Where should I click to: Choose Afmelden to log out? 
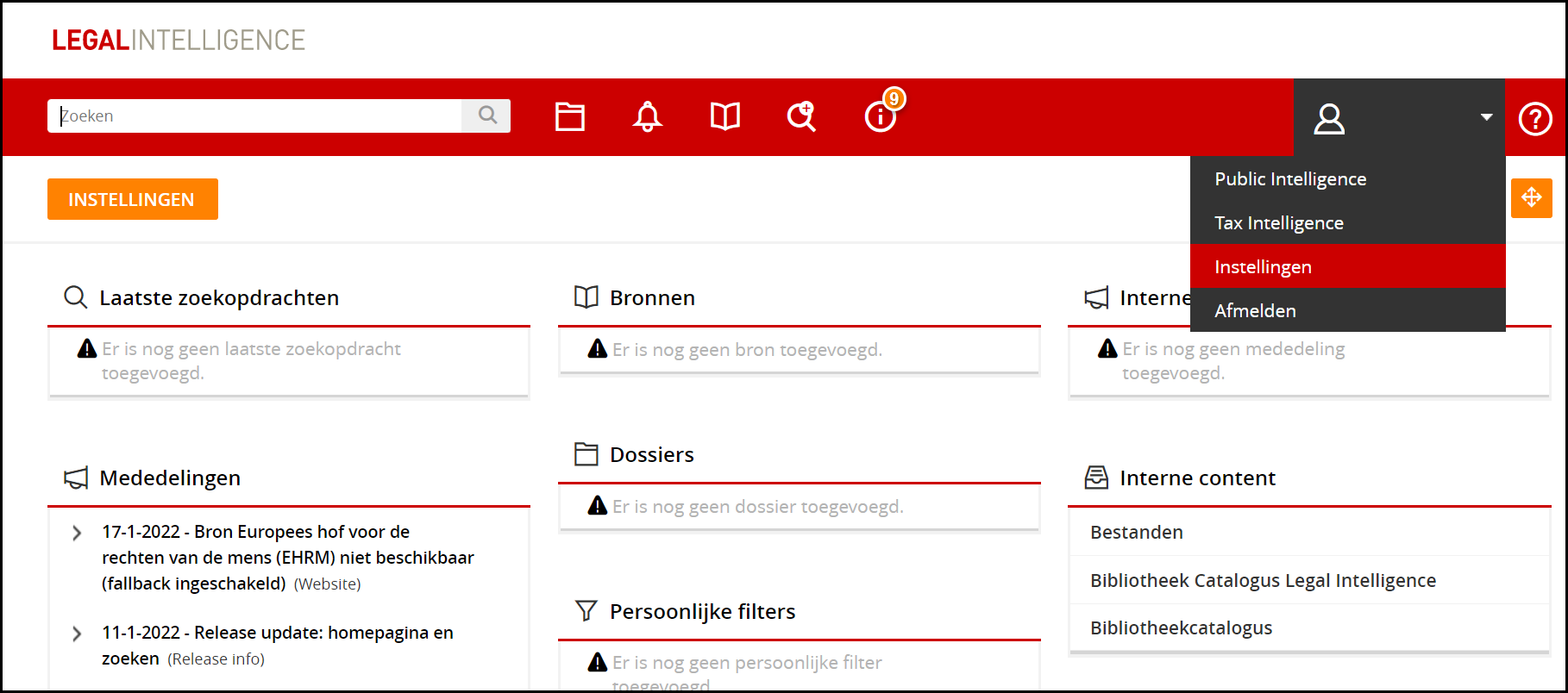[1348, 310]
